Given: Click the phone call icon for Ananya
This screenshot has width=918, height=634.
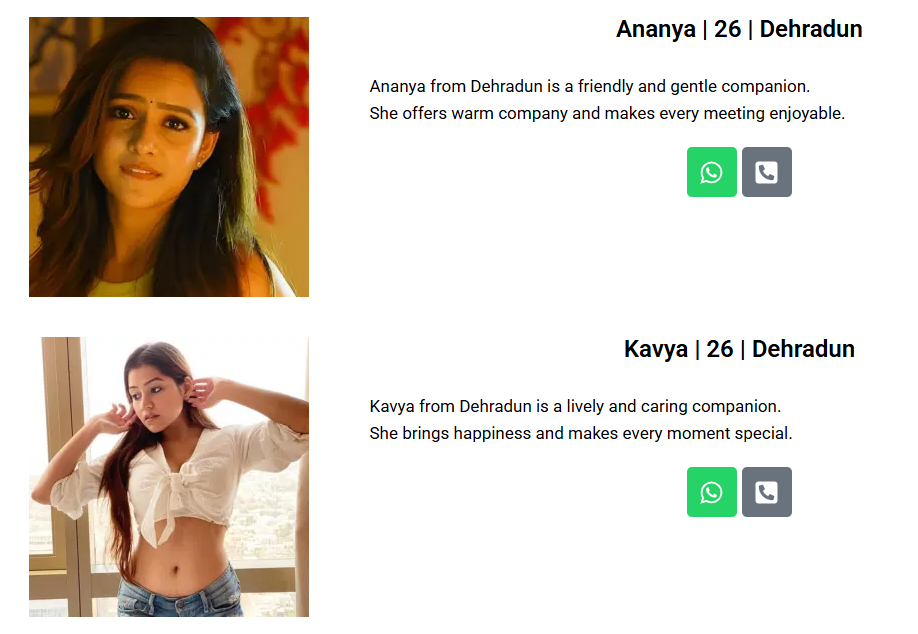Looking at the screenshot, I should pyautogui.click(x=766, y=172).
